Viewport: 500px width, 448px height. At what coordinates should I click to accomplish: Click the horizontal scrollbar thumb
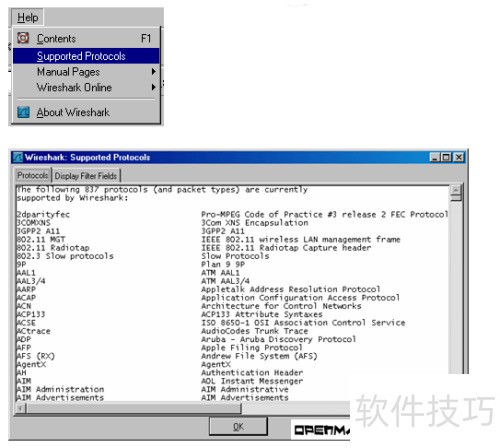(x=134, y=408)
